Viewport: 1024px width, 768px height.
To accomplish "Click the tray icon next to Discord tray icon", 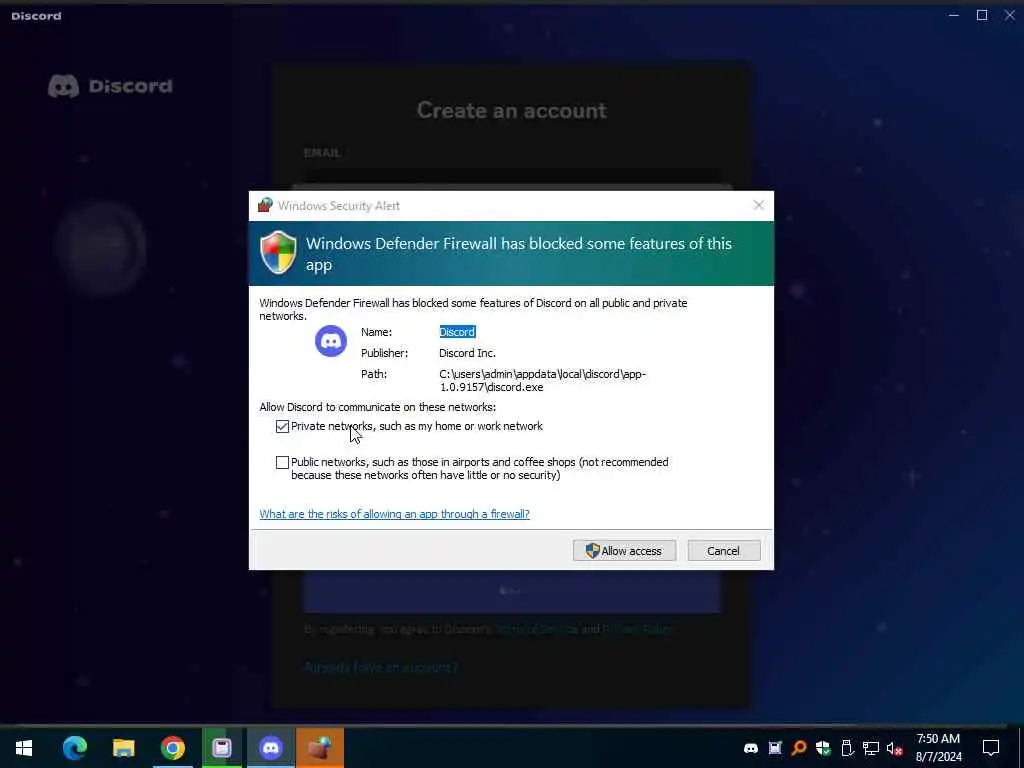I will (775, 748).
